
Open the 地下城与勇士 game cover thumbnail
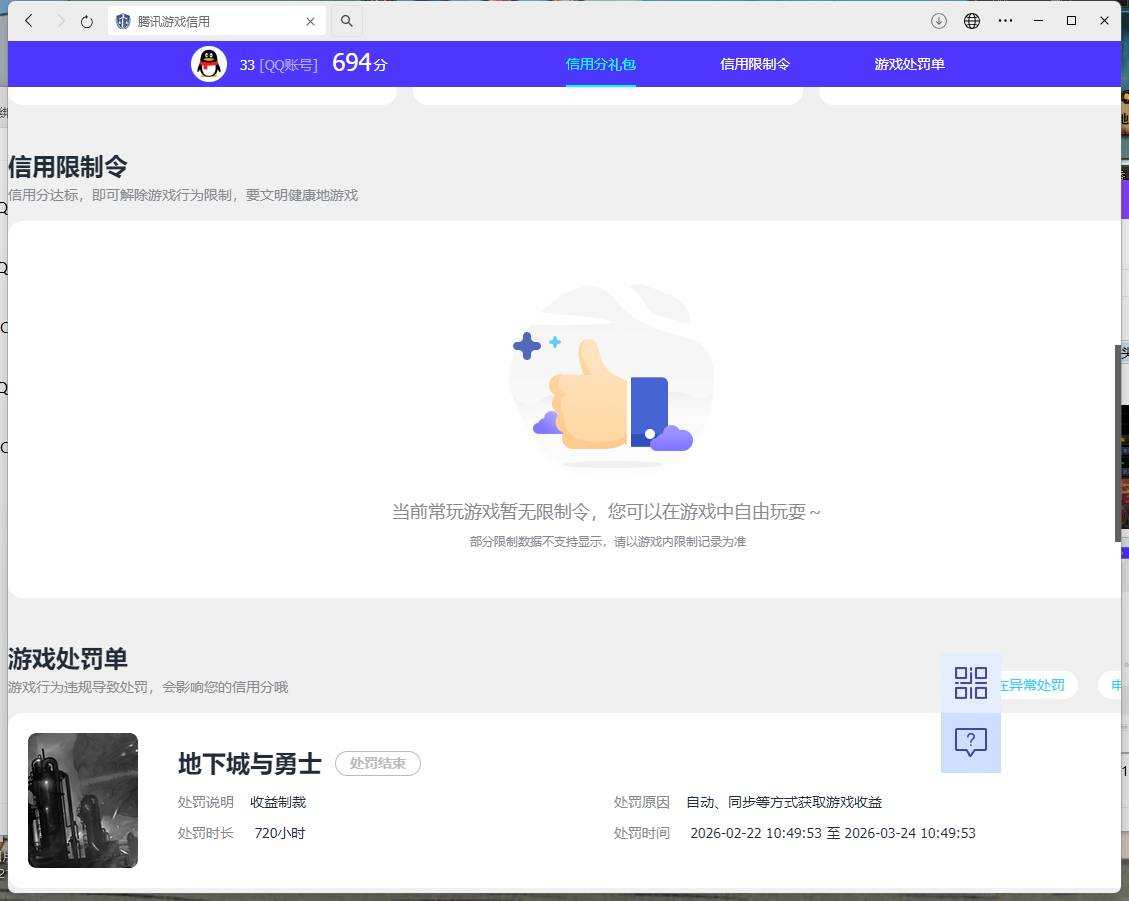pos(83,800)
